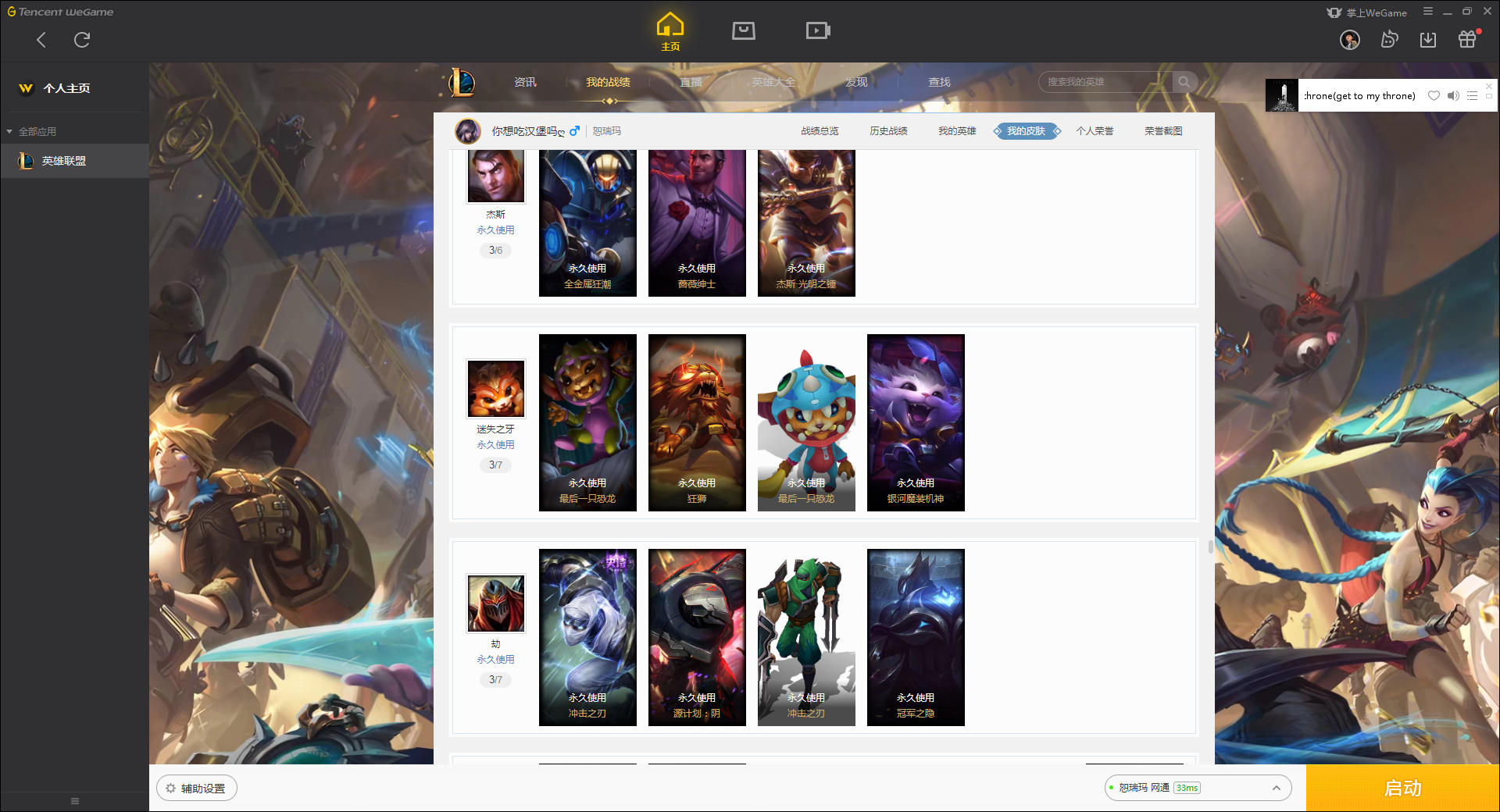The image size is (1500, 812).
Task: Switch to 战绩总览 sub-tab
Action: 820,131
